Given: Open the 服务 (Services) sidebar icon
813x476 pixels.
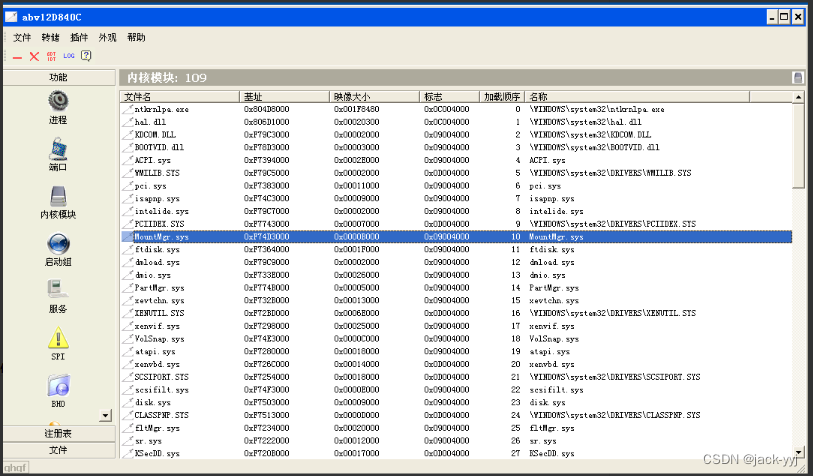Looking at the screenshot, I should (x=58, y=297).
